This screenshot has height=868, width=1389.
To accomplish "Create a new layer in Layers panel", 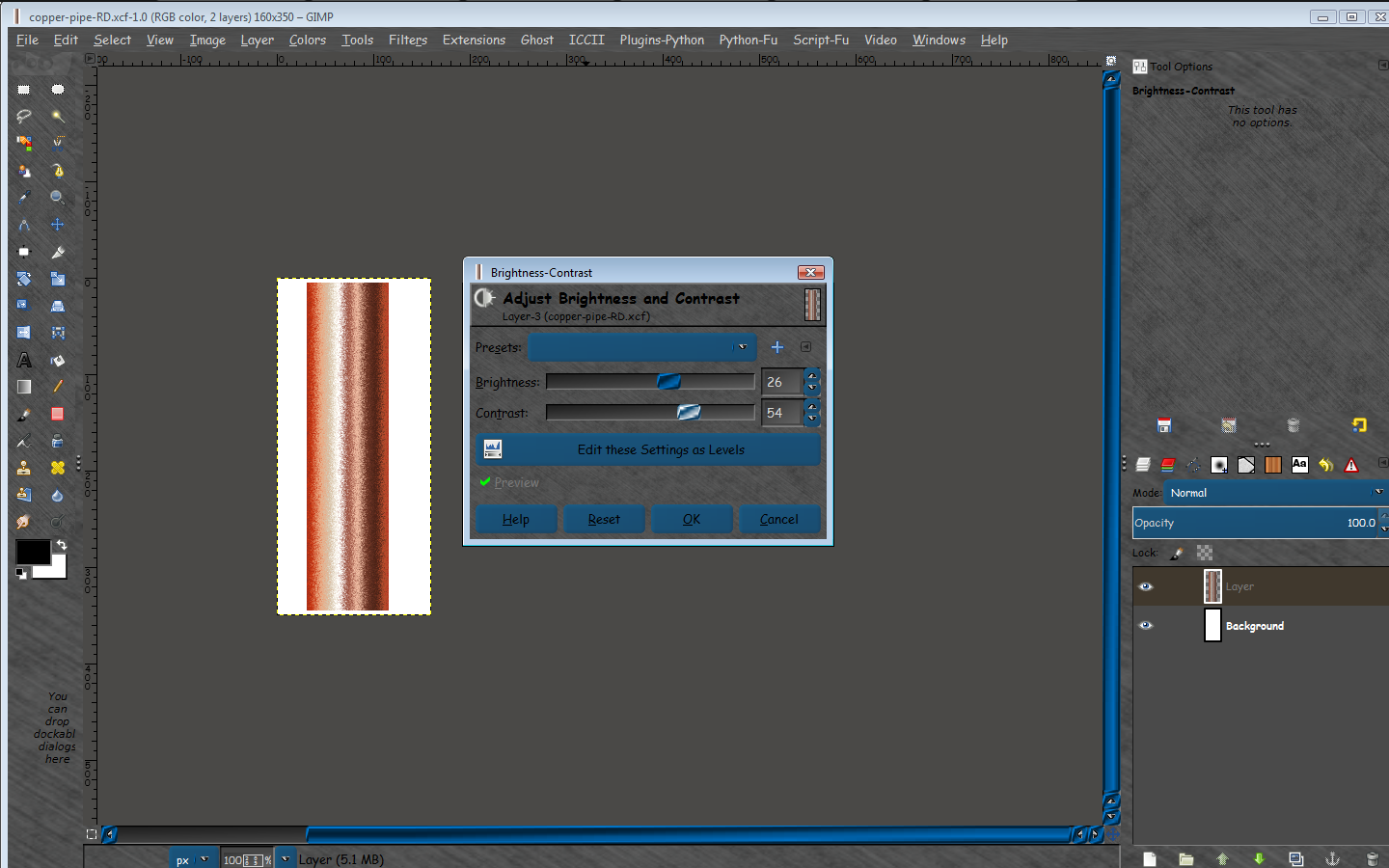I will point(1149,858).
